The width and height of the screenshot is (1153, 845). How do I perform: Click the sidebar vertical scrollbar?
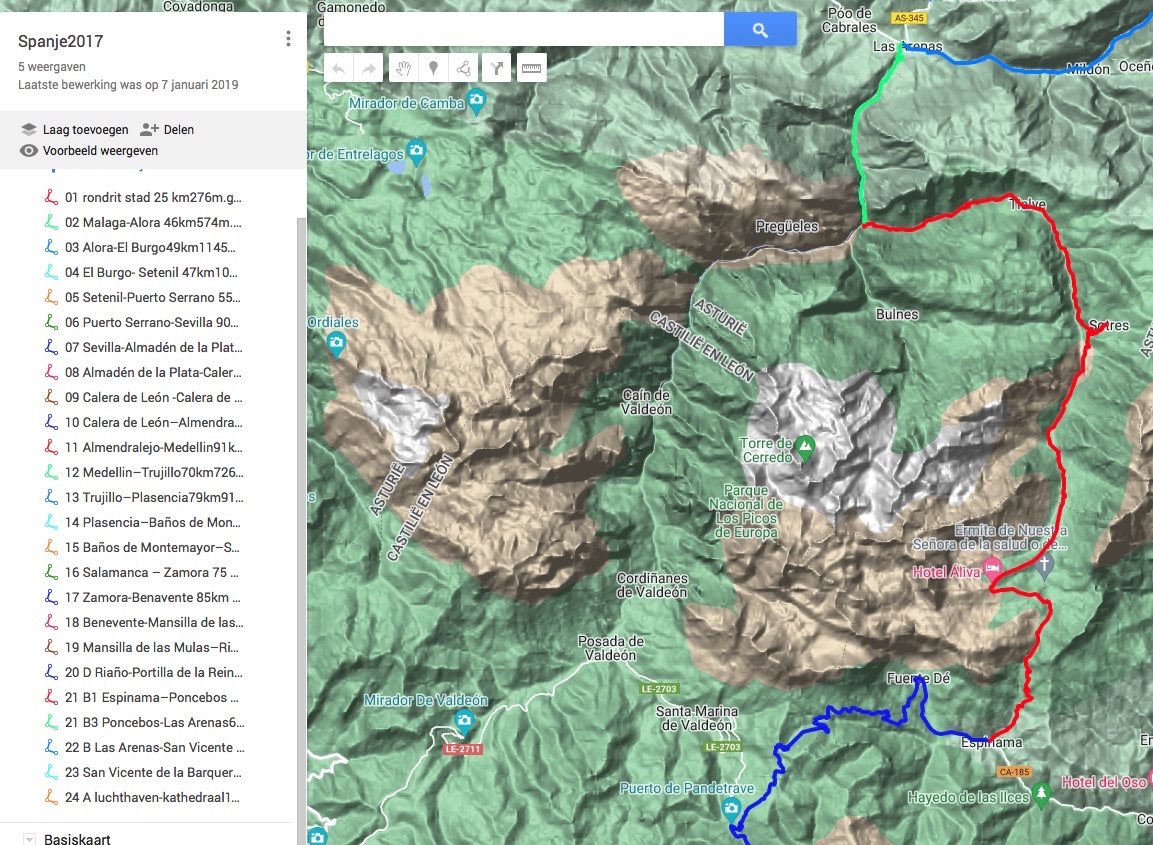(301, 500)
